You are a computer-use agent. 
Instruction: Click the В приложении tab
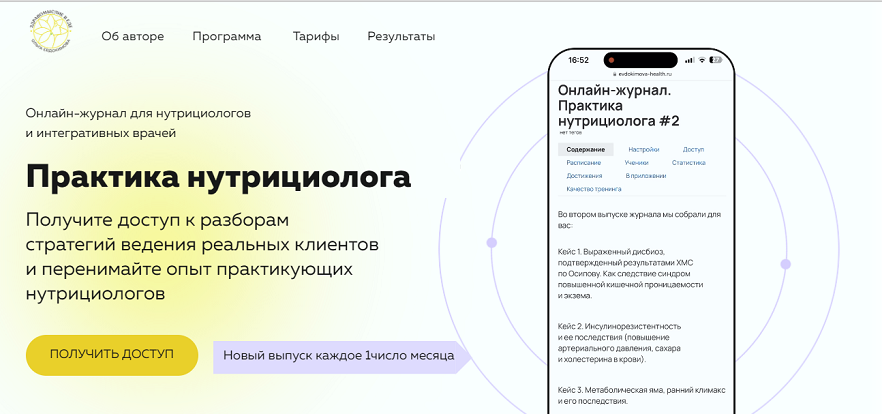(x=644, y=175)
